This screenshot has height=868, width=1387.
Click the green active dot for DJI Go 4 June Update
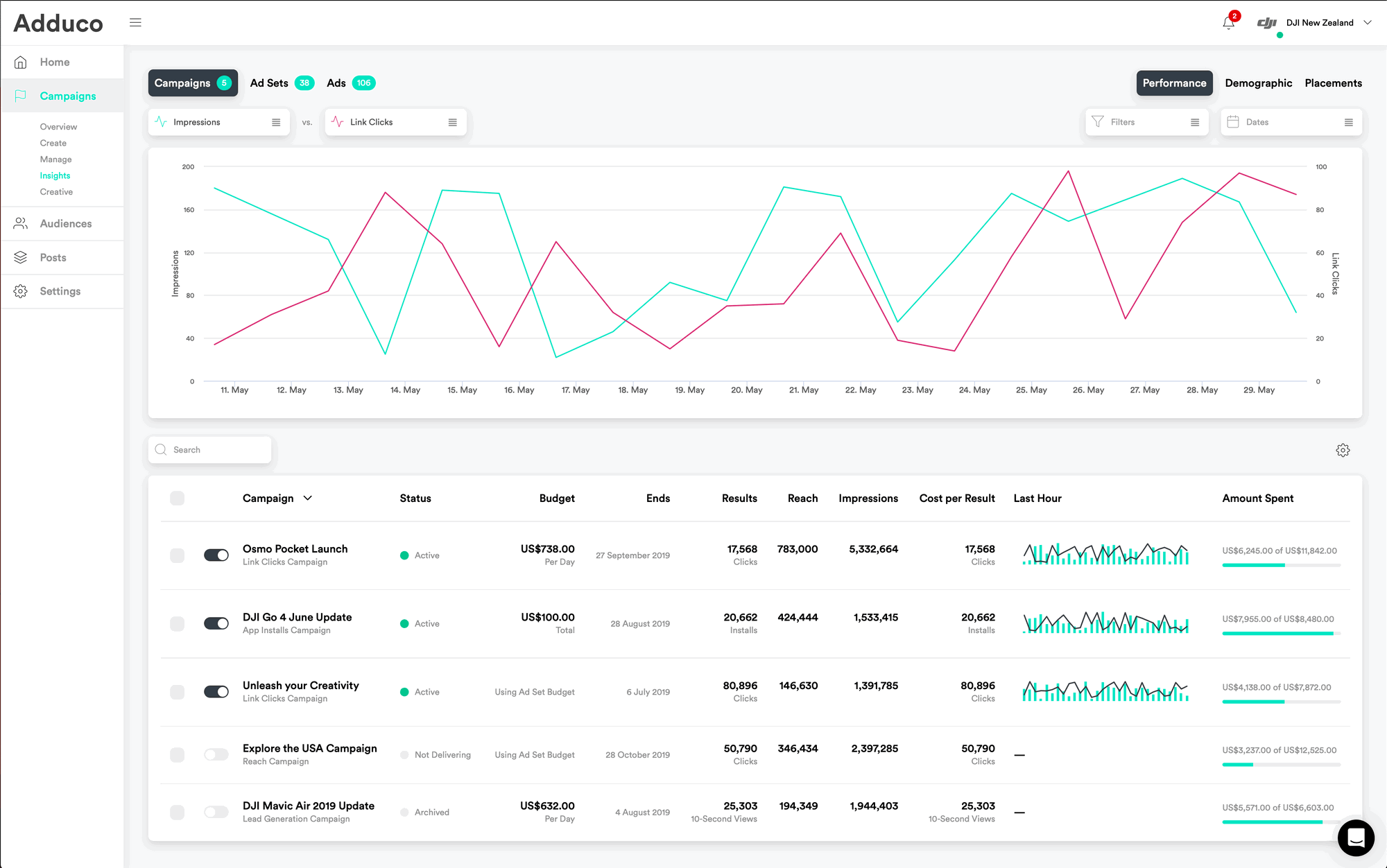click(404, 624)
